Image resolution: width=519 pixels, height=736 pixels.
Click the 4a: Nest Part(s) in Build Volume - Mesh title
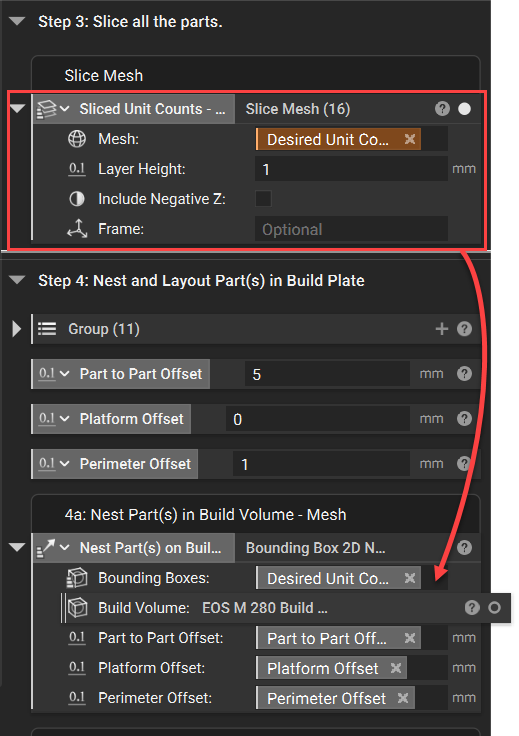(206, 514)
